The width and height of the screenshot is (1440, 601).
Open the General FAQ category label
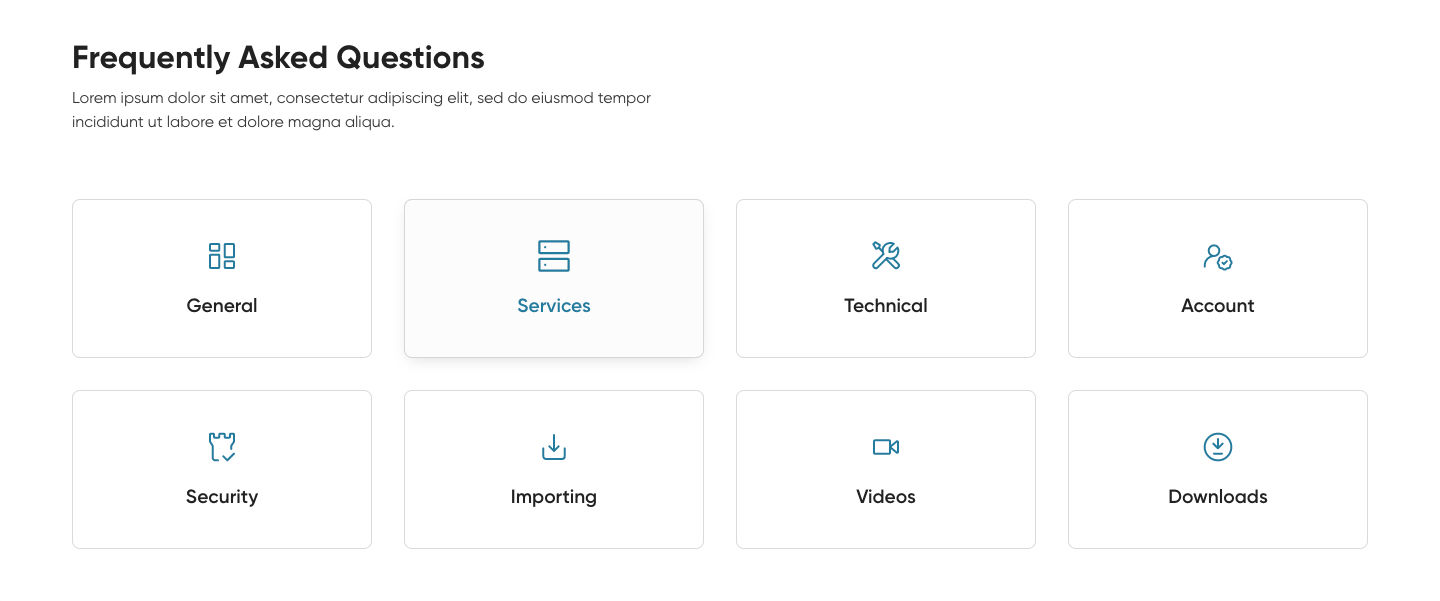[222, 306]
